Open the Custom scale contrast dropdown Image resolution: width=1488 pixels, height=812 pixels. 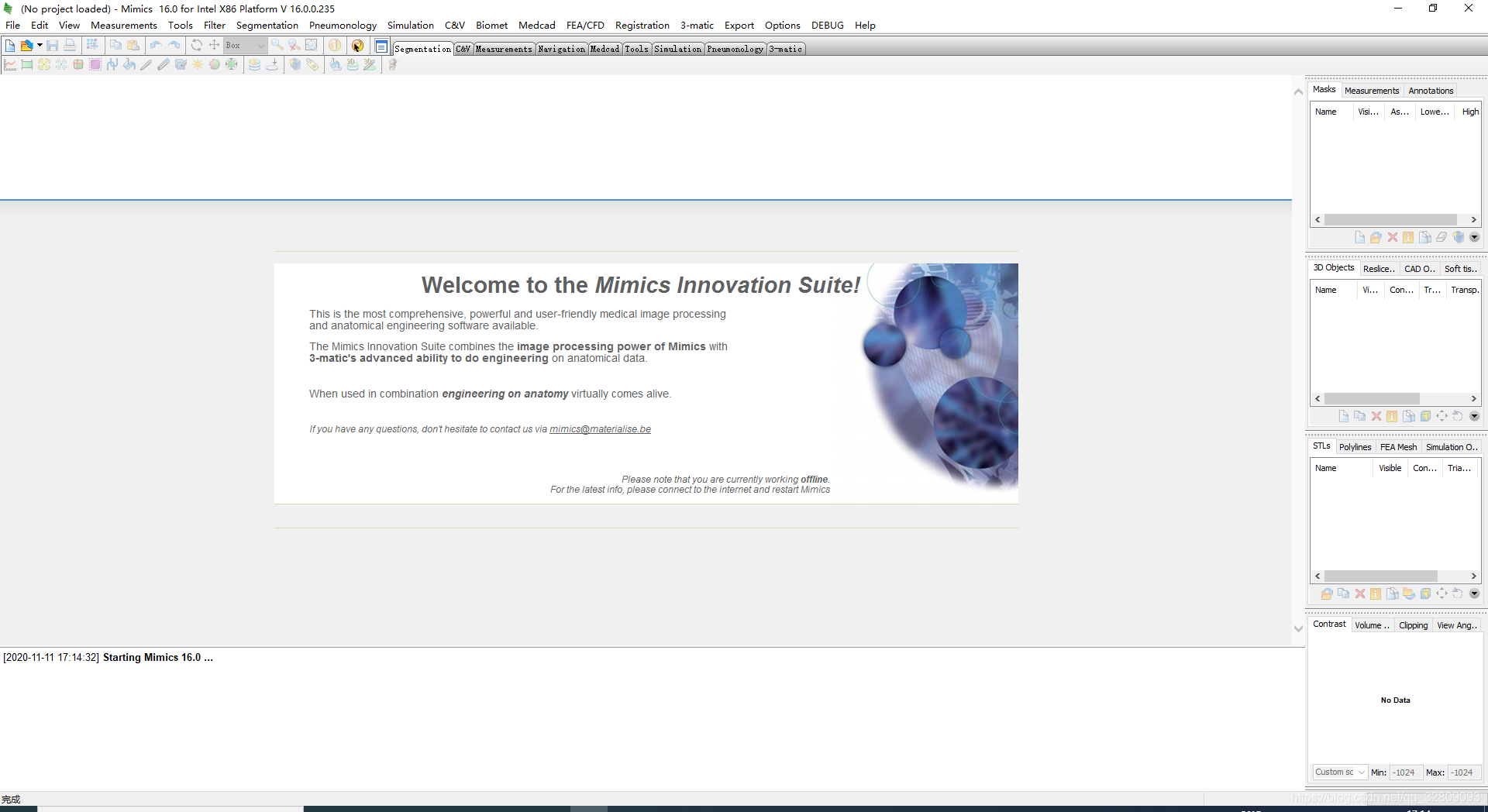[x=1340, y=772]
